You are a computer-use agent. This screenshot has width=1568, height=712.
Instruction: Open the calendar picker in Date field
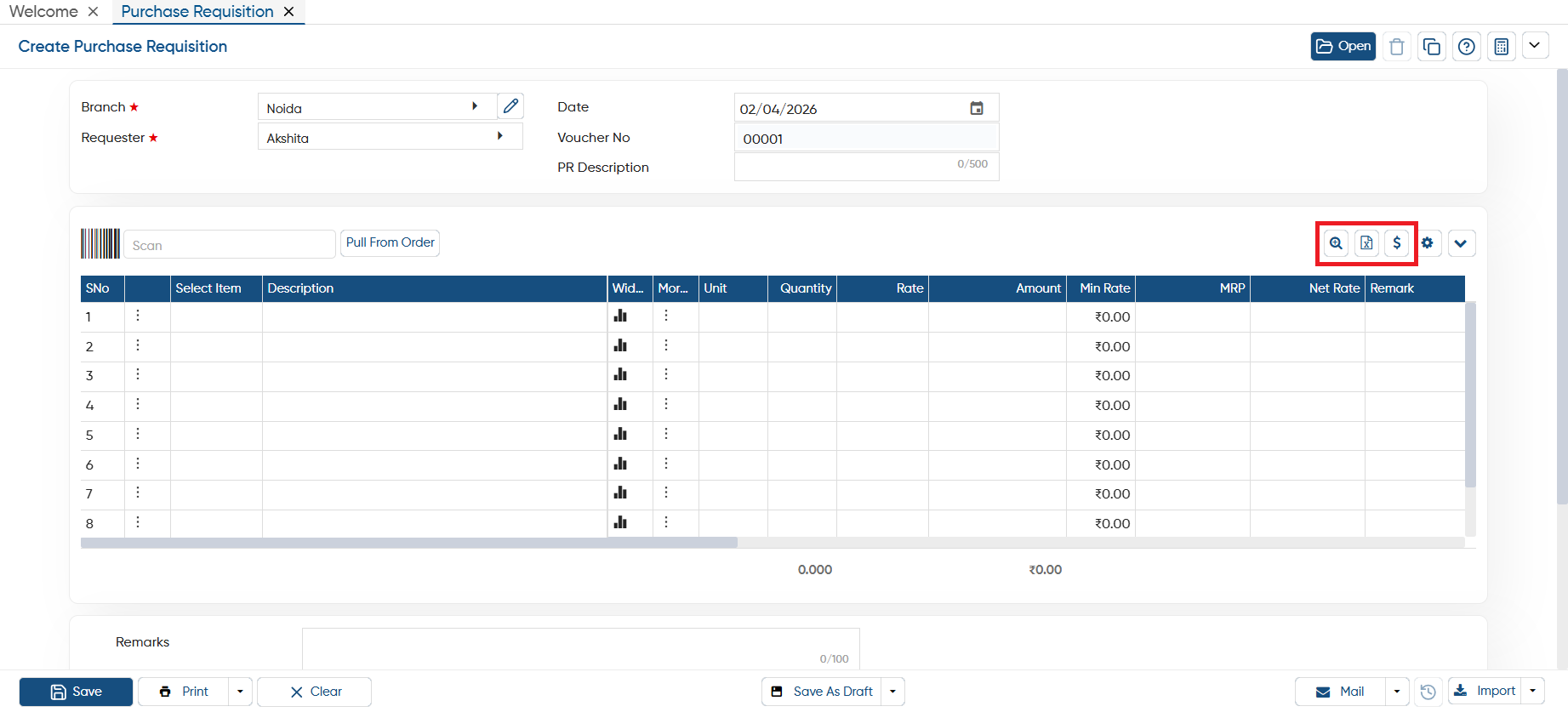[977, 108]
